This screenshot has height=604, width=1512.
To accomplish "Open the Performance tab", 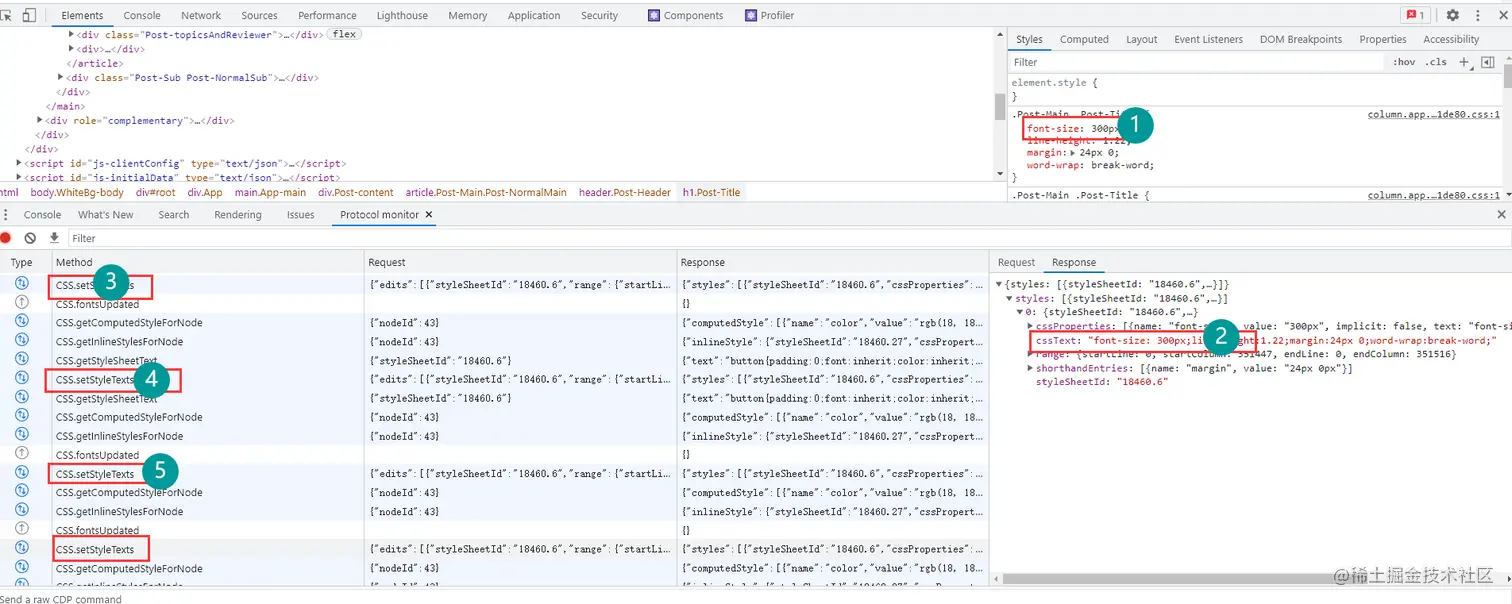I will [x=327, y=15].
